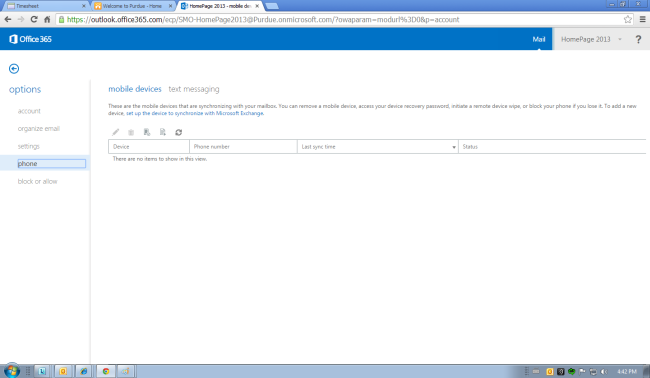650x378 pixels.
Task: Click the Office 365 logo
Action: click(x=30, y=39)
